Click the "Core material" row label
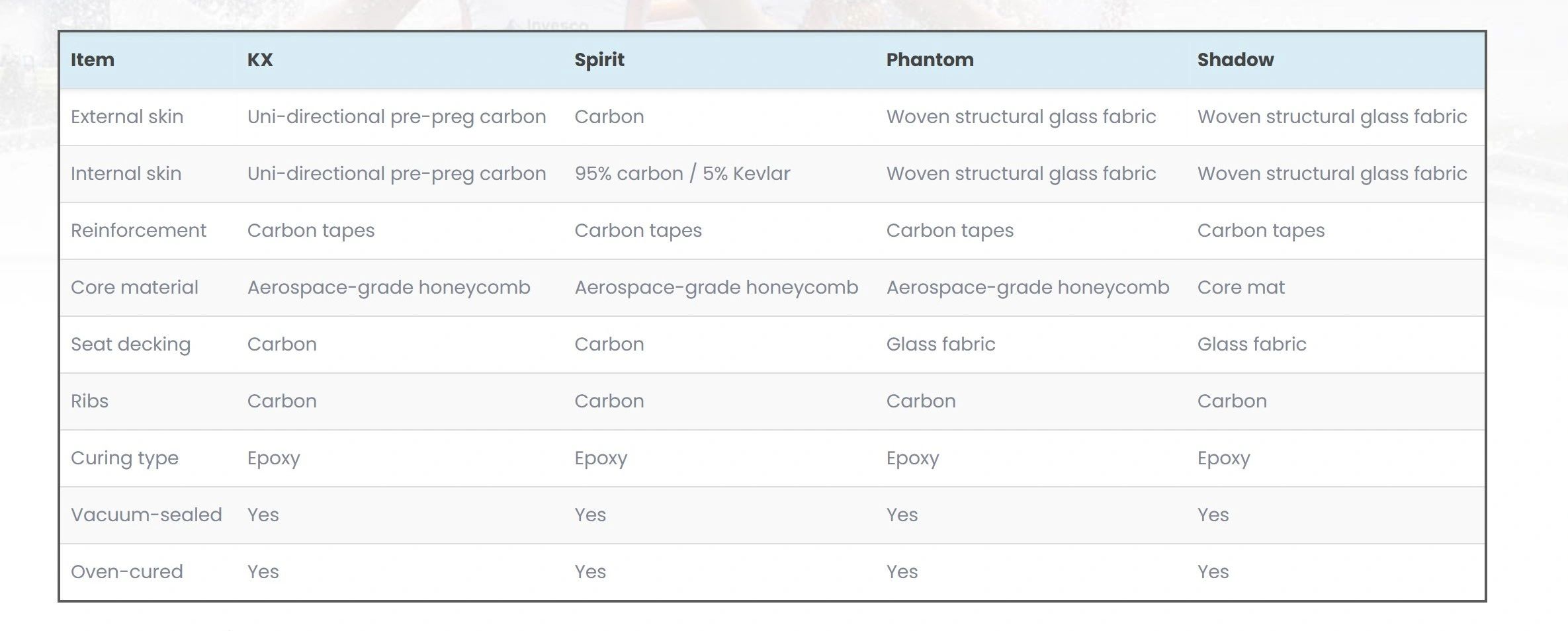The width and height of the screenshot is (1568, 631). pos(134,288)
